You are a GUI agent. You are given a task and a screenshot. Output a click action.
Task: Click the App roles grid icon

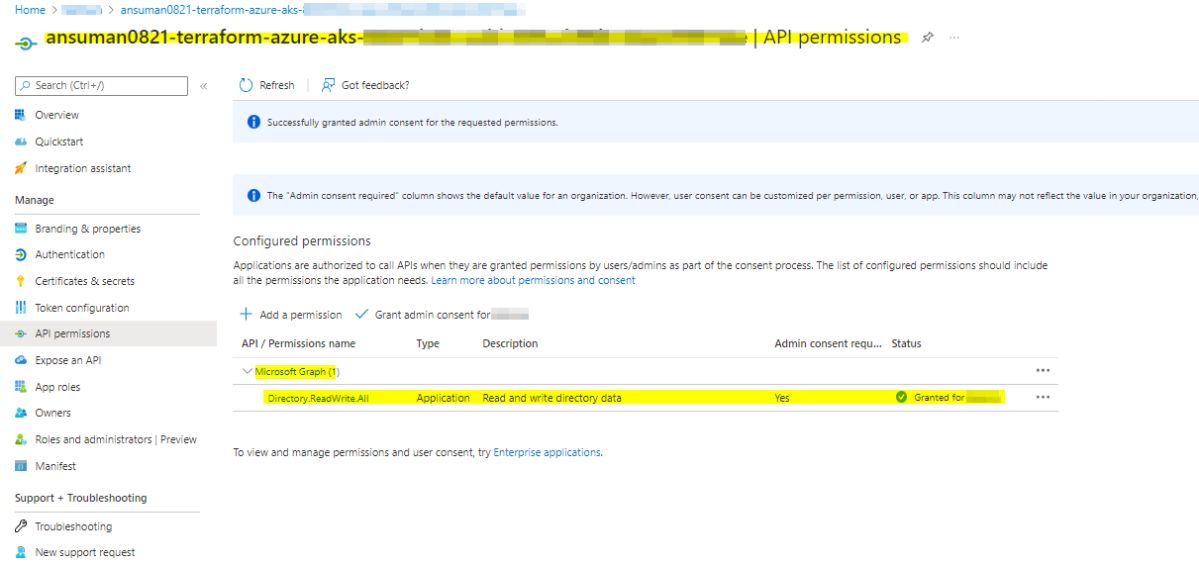click(x=21, y=387)
